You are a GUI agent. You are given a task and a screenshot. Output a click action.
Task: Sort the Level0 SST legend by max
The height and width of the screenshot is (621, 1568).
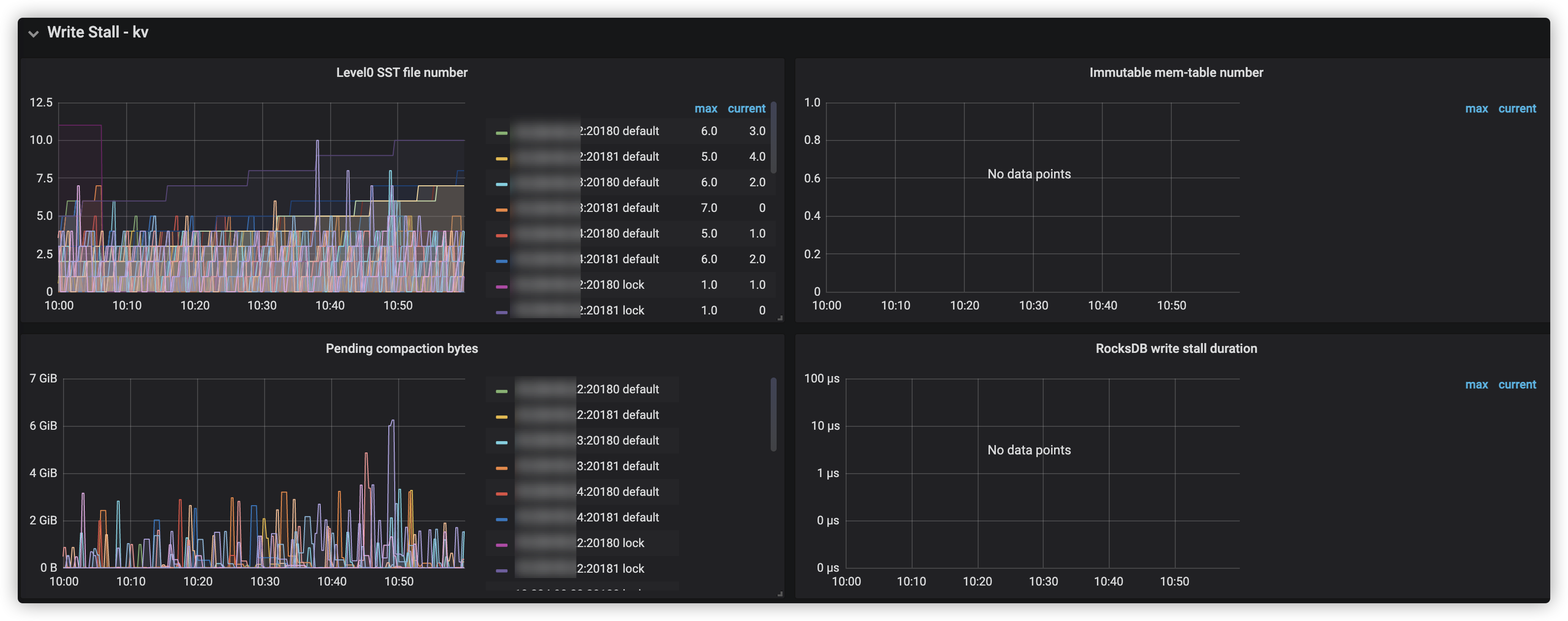[x=706, y=108]
